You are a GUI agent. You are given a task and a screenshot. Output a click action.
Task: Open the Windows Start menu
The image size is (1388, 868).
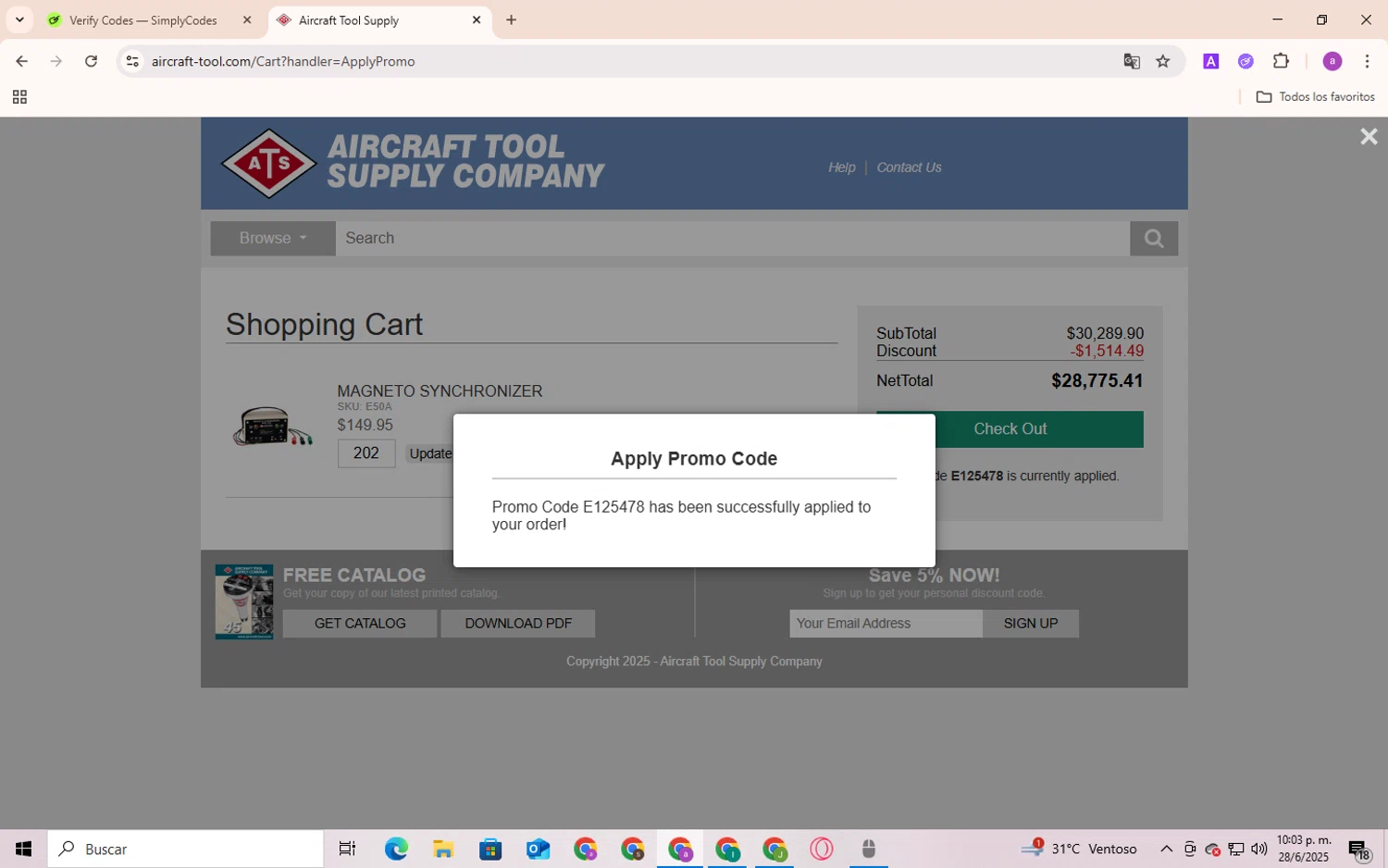coord(23,849)
